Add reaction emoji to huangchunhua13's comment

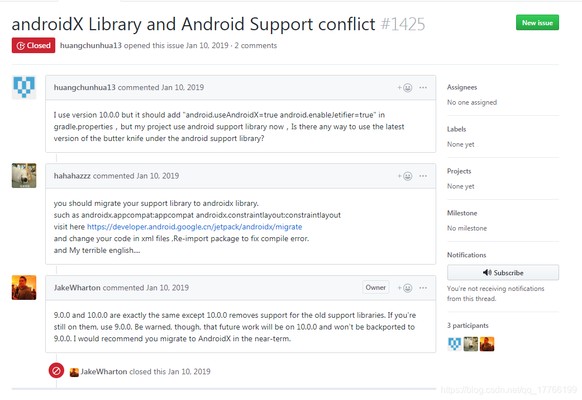(x=405, y=88)
